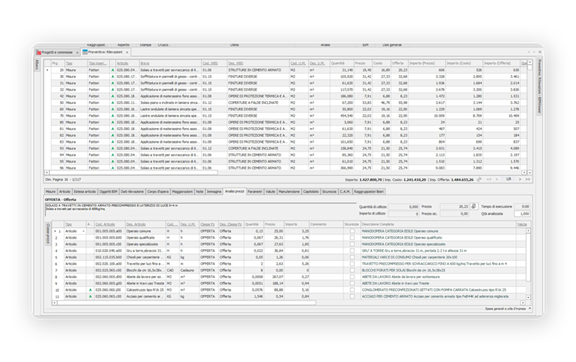This screenshot has height=362, width=576.
Task: Click green triangle icon in row Prg 70
Action: click(113, 115)
